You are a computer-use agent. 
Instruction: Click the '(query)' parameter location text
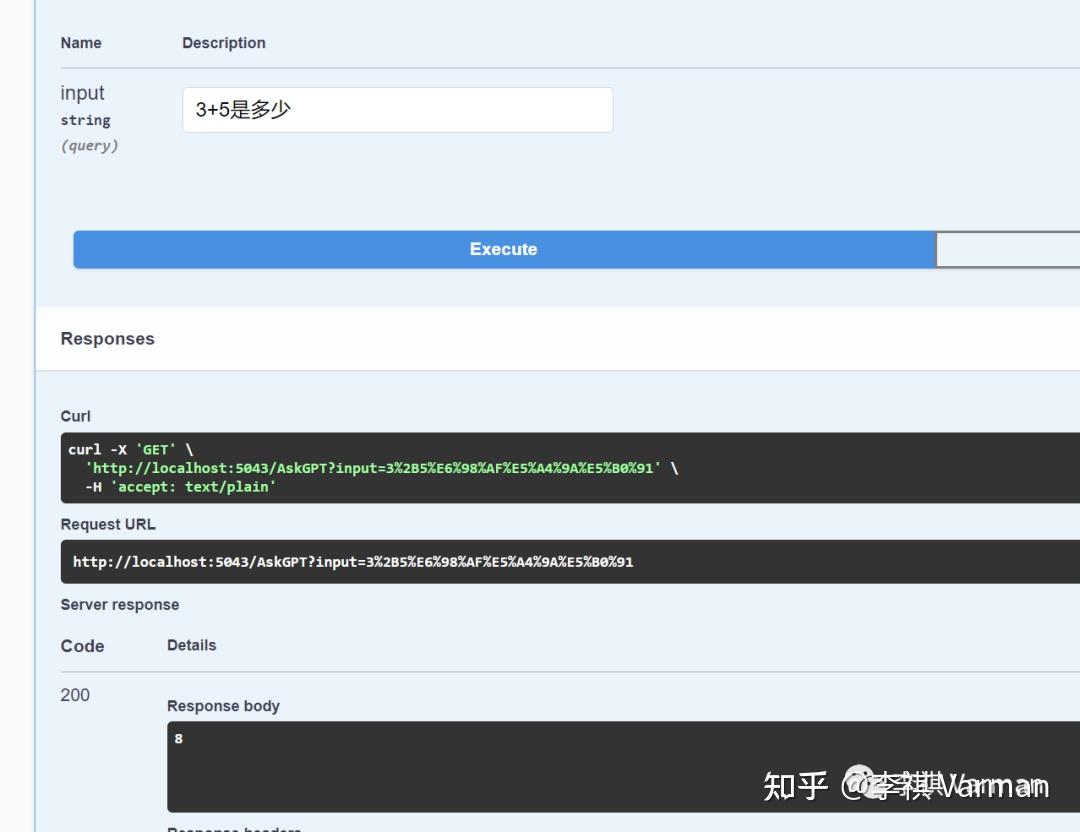[x=90, y=146]
